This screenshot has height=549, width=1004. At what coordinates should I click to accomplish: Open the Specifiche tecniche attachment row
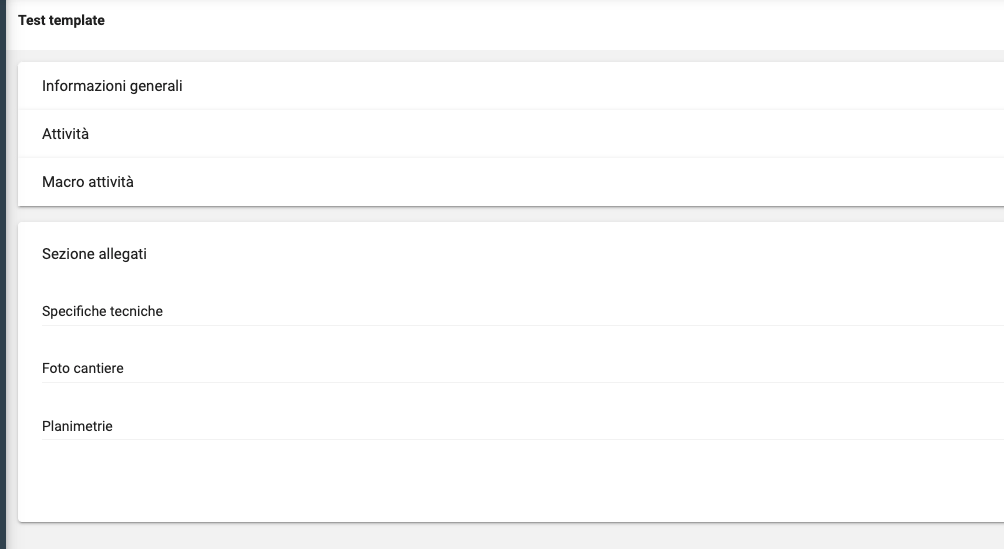(102, 311)
